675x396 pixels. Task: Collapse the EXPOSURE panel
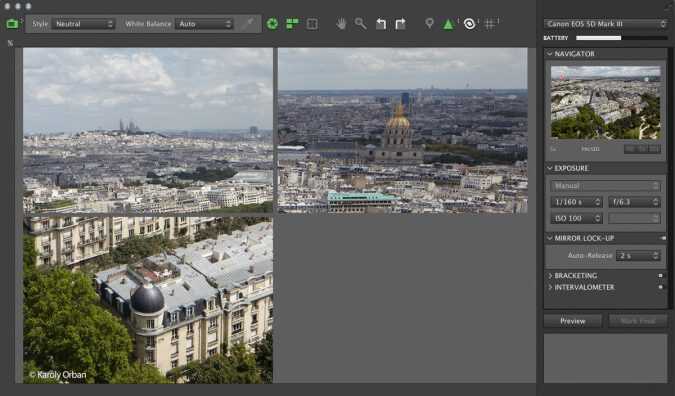tap(549, 168)
